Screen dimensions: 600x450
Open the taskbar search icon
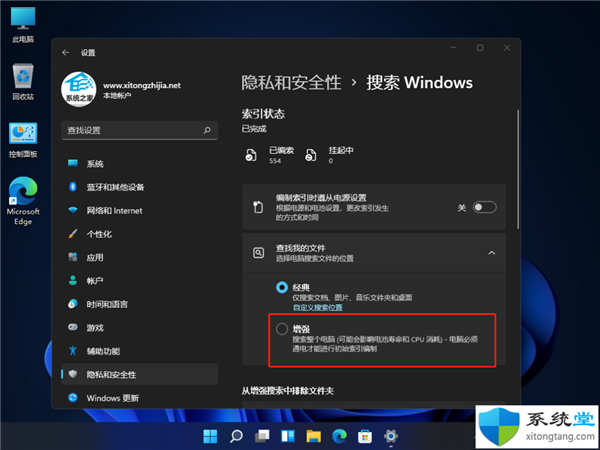236,436
